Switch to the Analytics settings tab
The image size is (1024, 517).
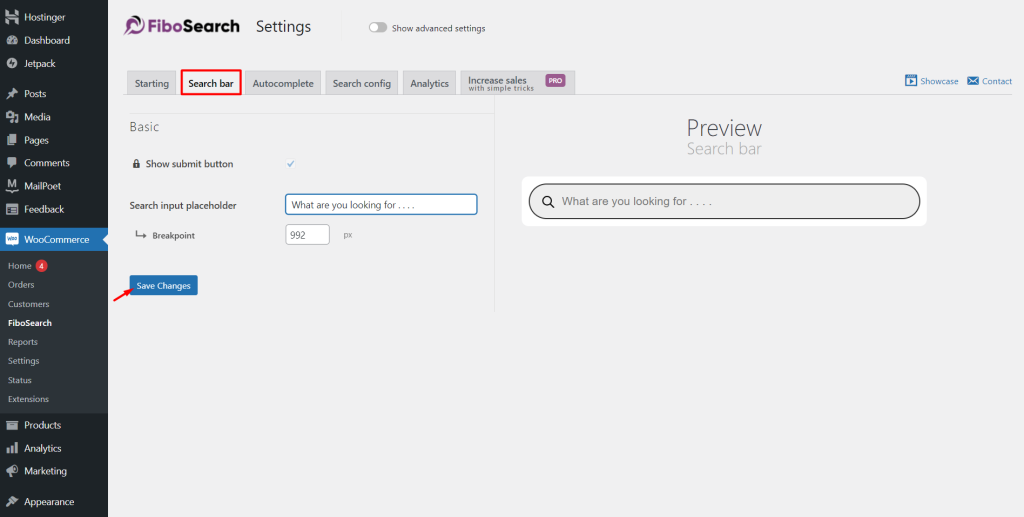[x=430, y=83]
